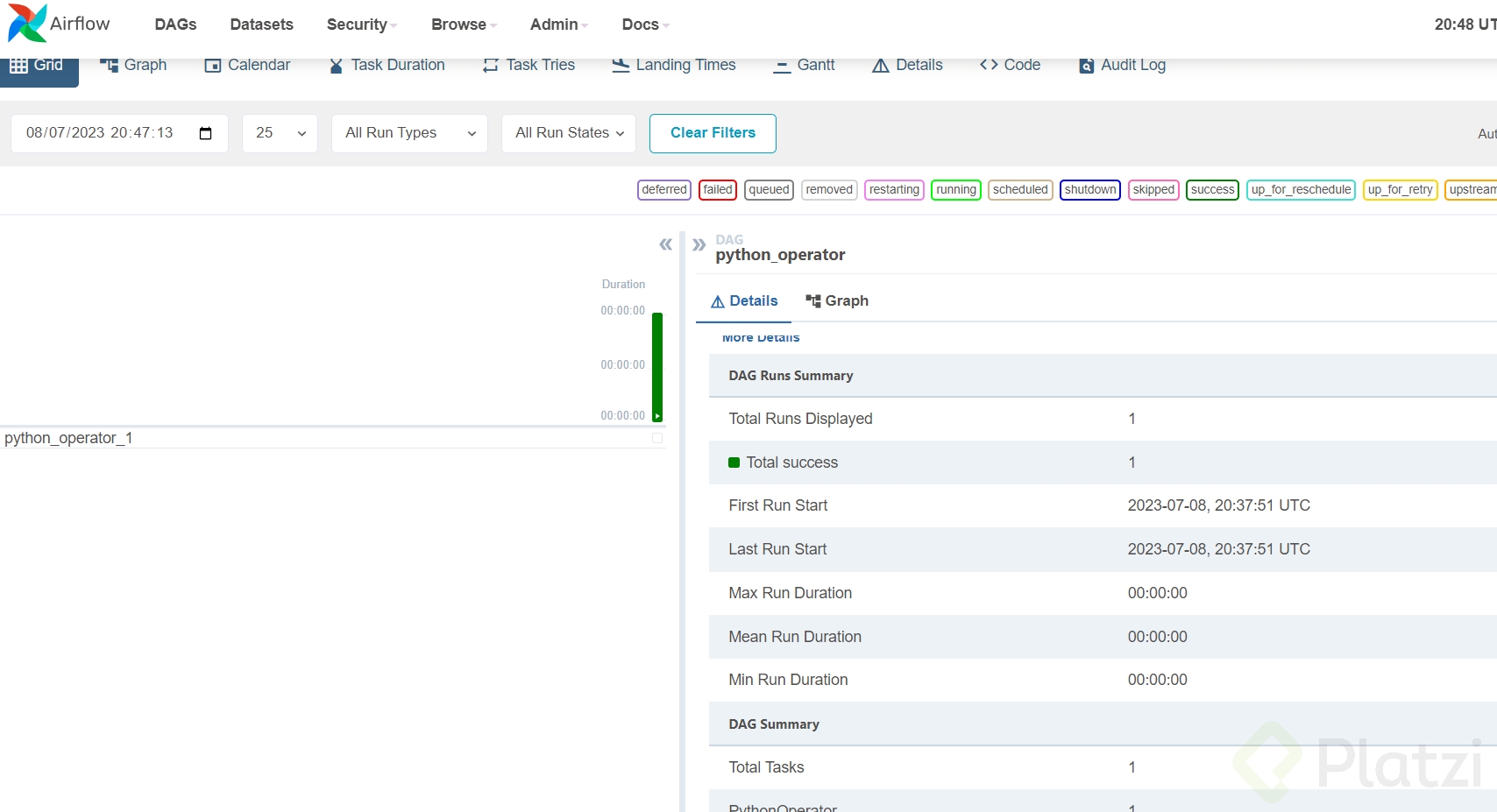Viewport: 1497px width, 812px height.
Task: Click the Max Run Duration value
Action: (x=1157, y=593)
